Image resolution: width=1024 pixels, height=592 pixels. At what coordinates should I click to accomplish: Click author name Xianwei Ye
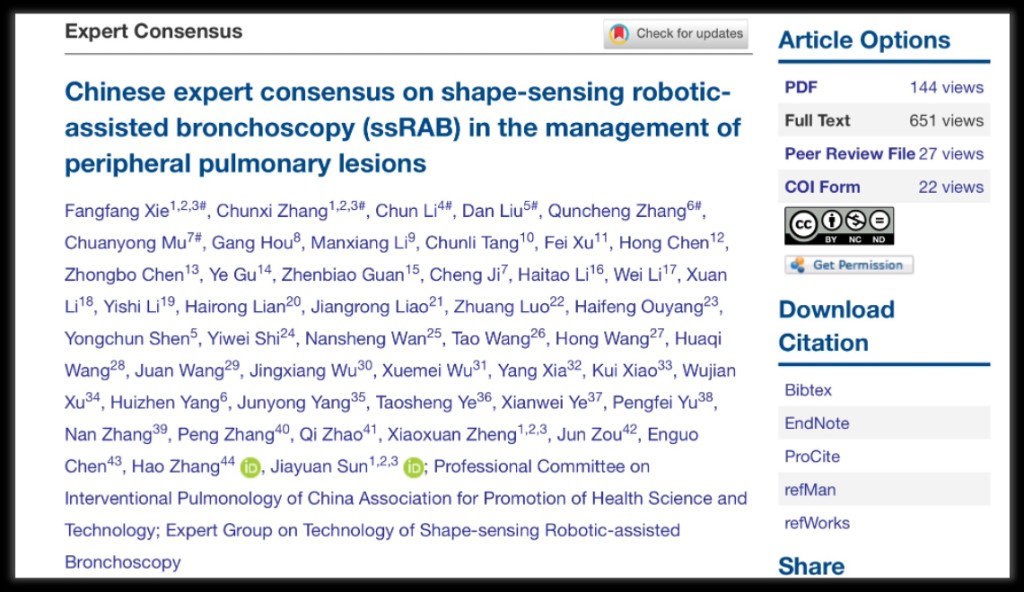tap(544, 403)
